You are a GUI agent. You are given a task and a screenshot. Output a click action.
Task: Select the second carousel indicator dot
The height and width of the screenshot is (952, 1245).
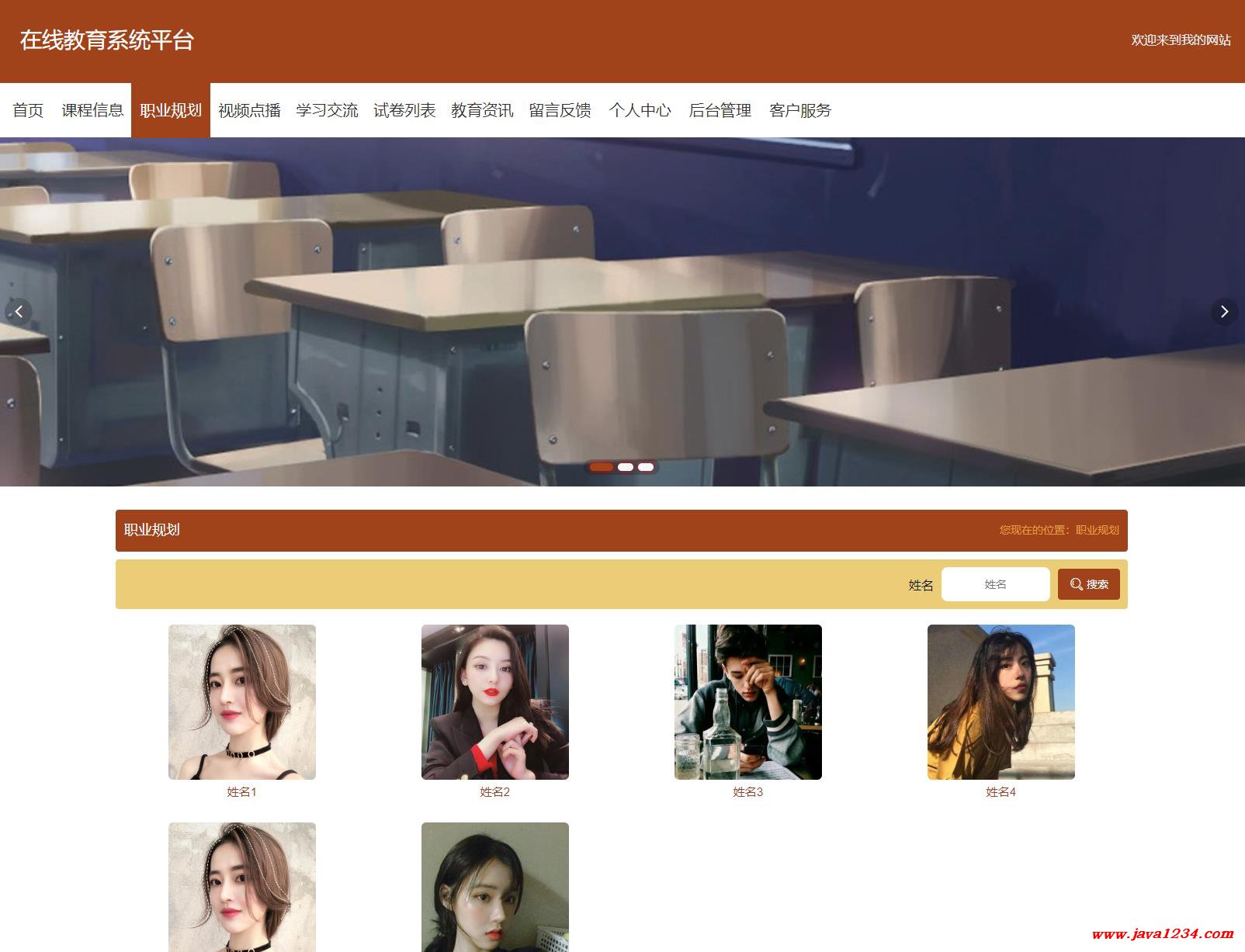626,467
